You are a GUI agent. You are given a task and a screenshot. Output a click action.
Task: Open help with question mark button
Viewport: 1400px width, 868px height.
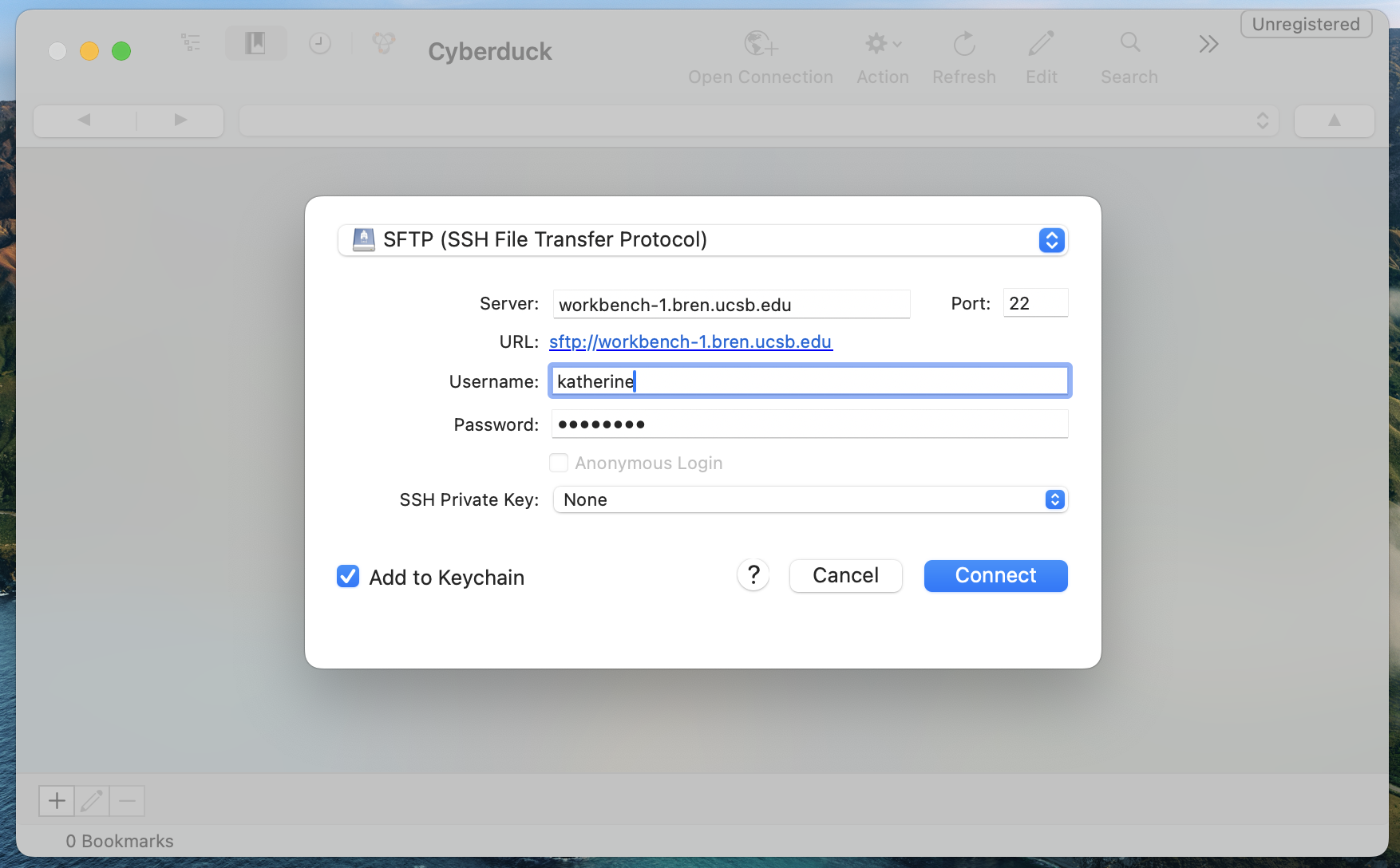[x=753, y=574]
